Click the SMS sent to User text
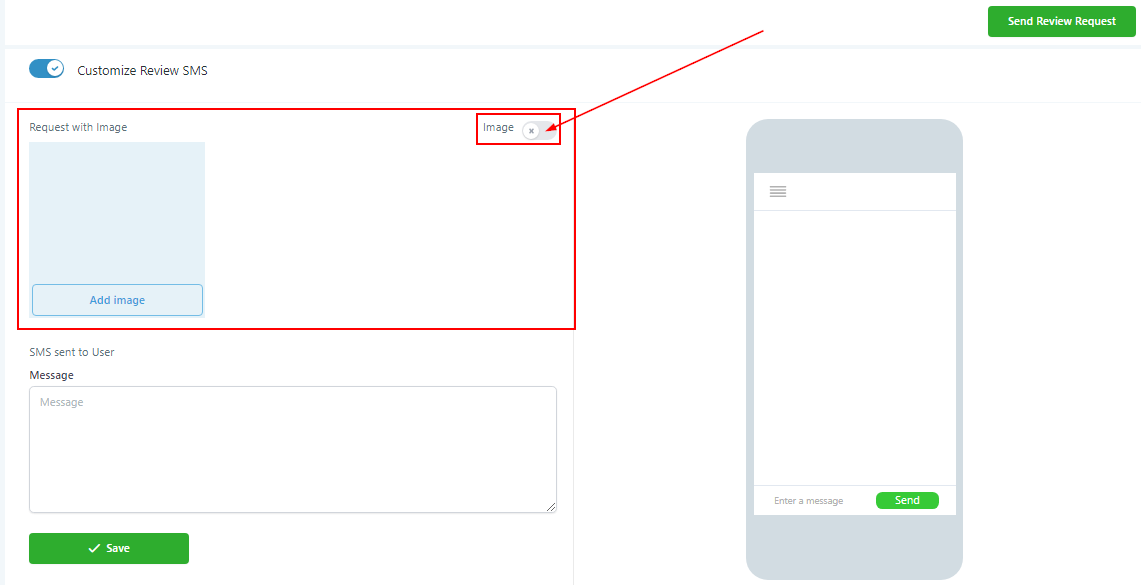Image resolution: width=1141 pixels, height=585 pixels. [72, 352]
